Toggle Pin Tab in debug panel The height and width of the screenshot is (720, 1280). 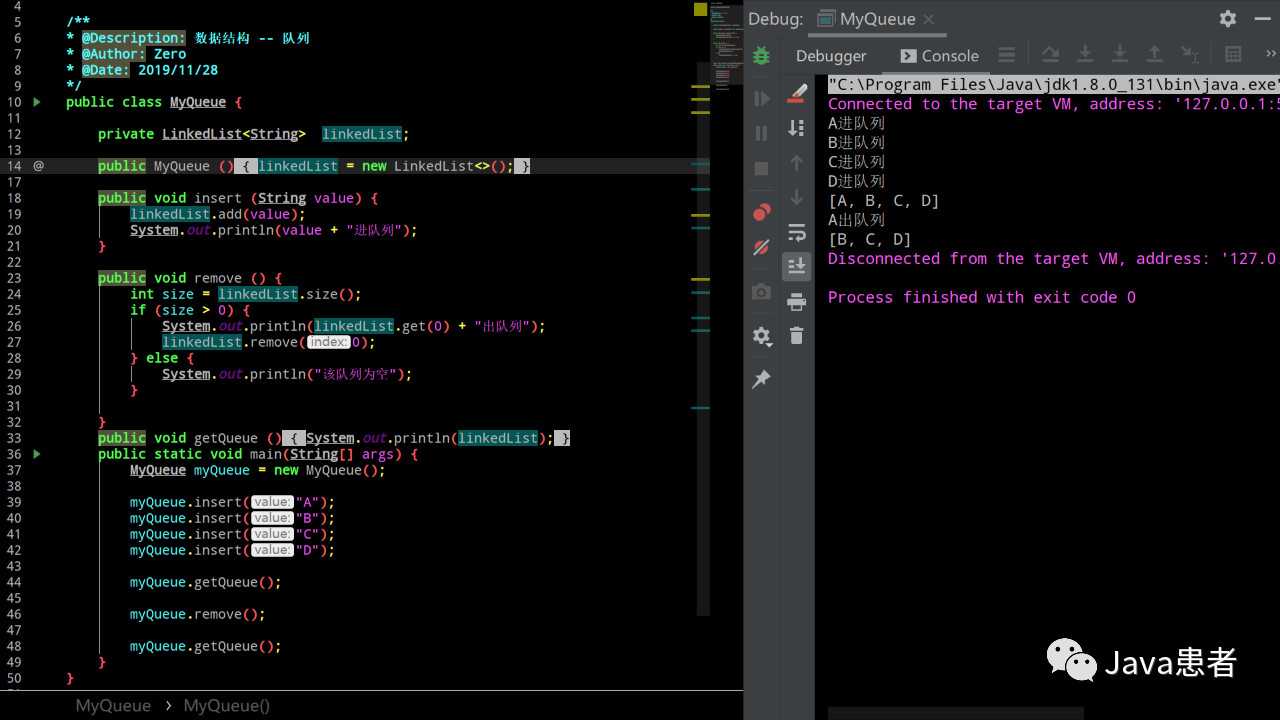click(x=762, y=379)
